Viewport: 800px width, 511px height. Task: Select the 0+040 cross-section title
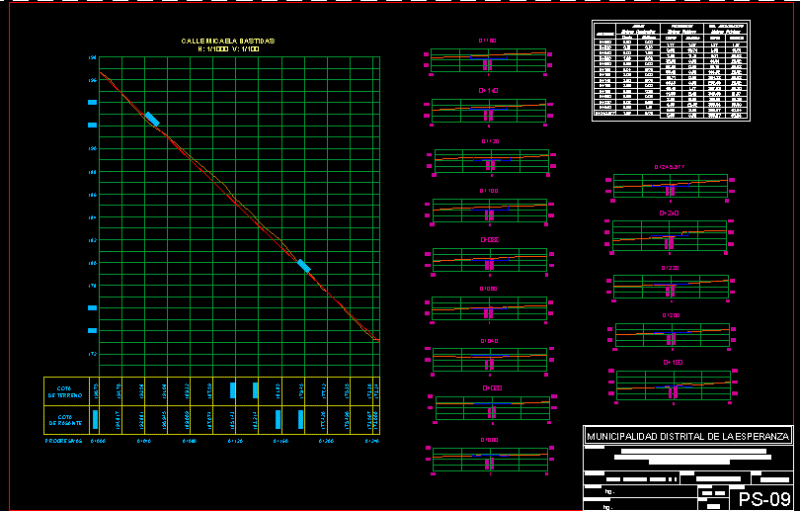tap(489, 341)
